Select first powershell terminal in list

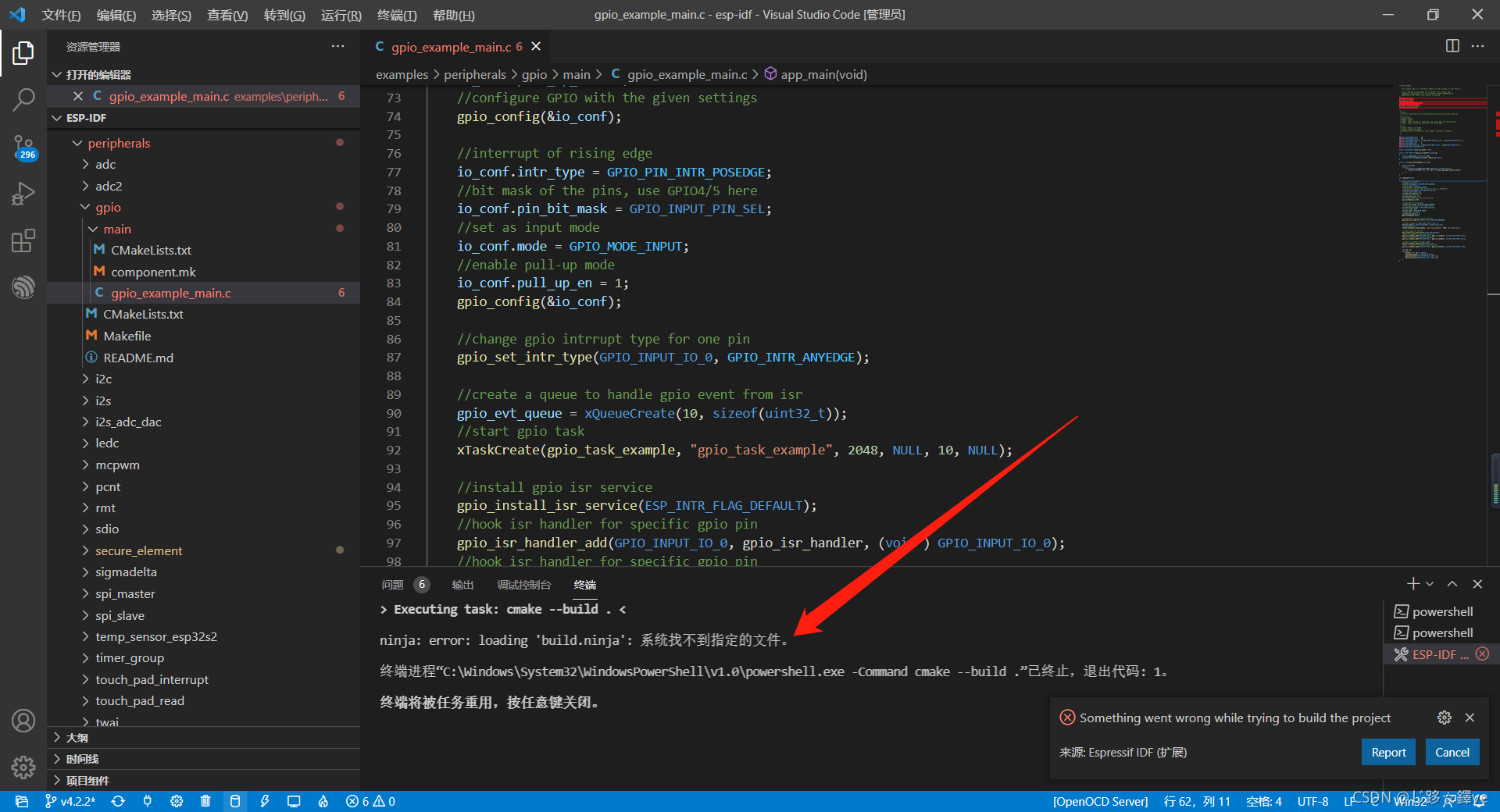coord(1441,611)
